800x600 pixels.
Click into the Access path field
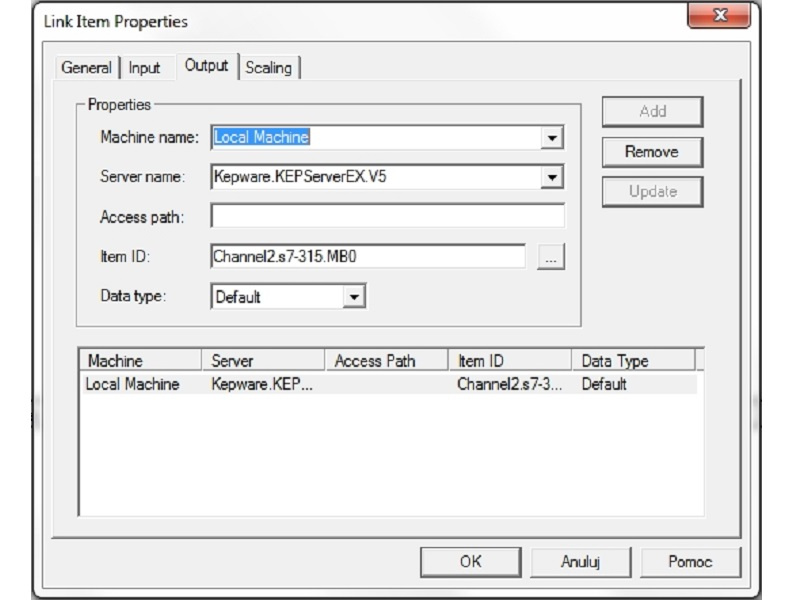coord(387,217)
